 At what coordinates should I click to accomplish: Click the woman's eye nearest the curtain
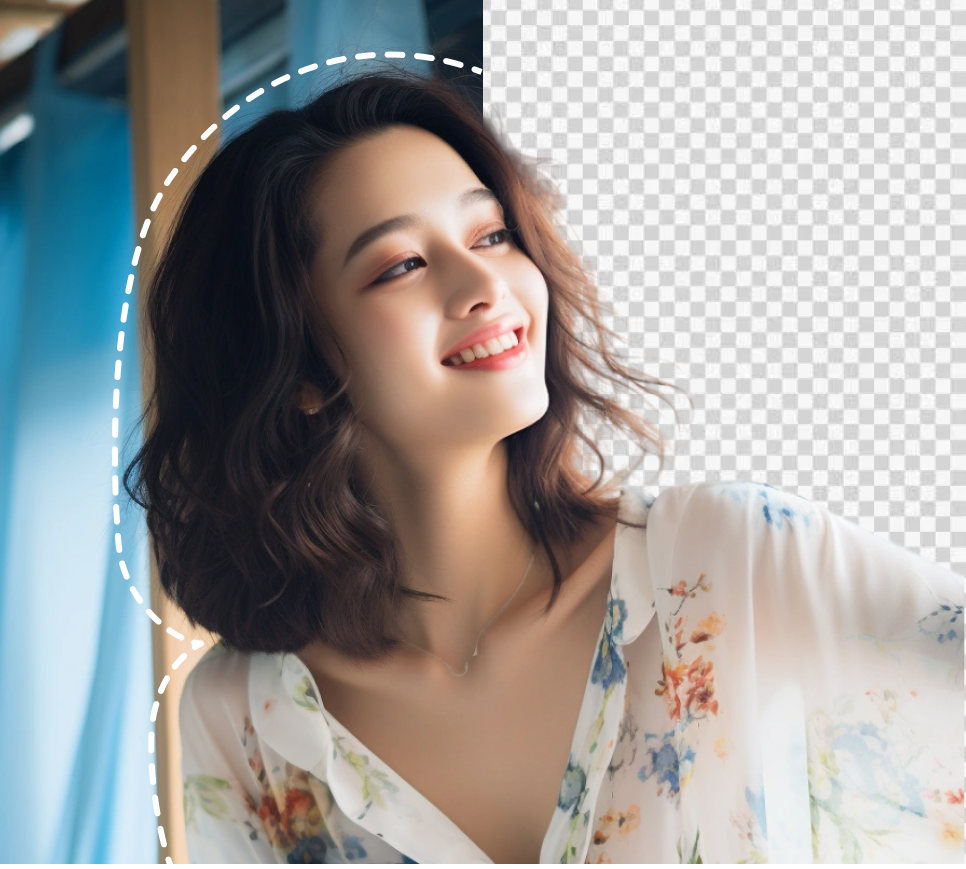coord(400,268)
